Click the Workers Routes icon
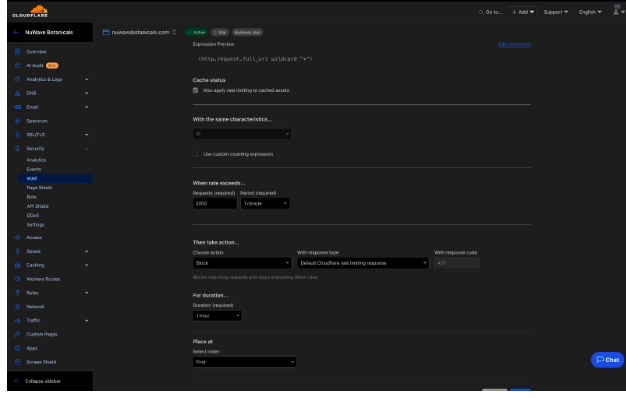Screen dimensions: 626x398 tap(18, 279)
